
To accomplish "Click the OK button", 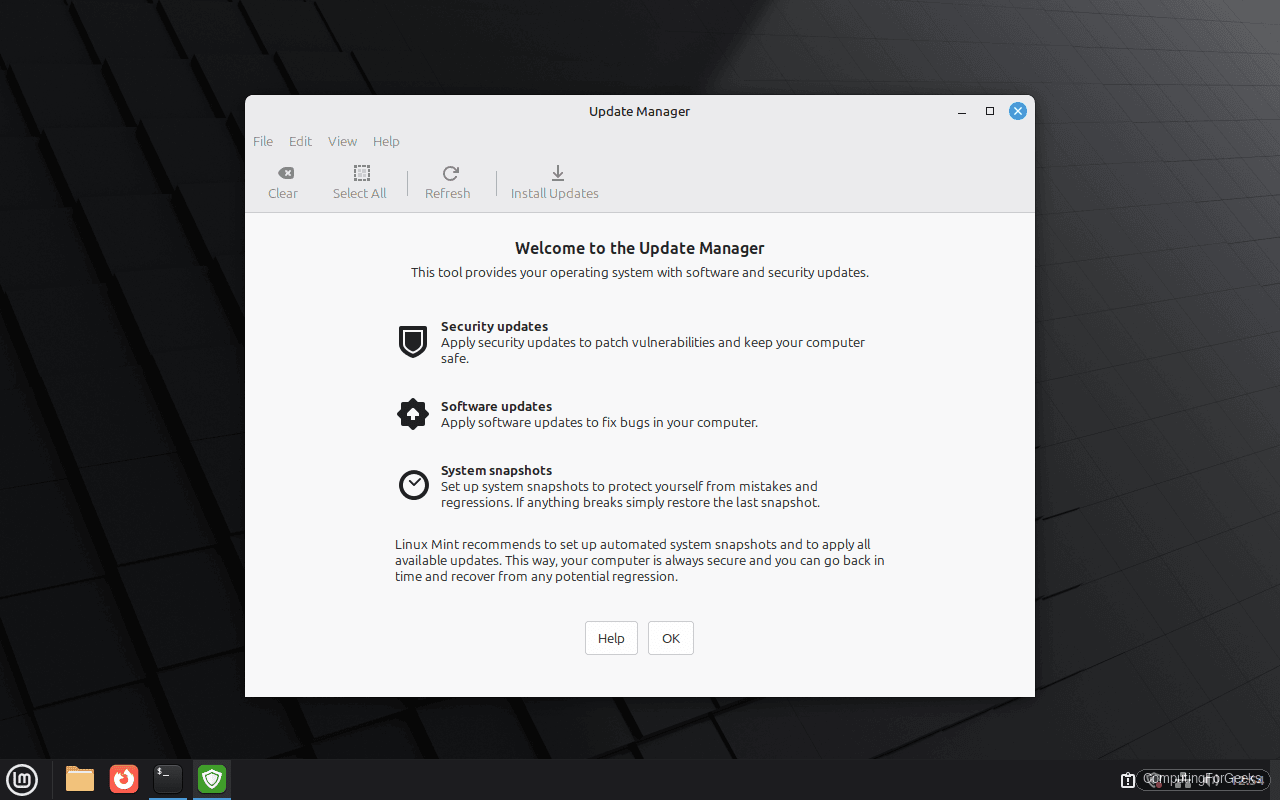I will 670,638.
